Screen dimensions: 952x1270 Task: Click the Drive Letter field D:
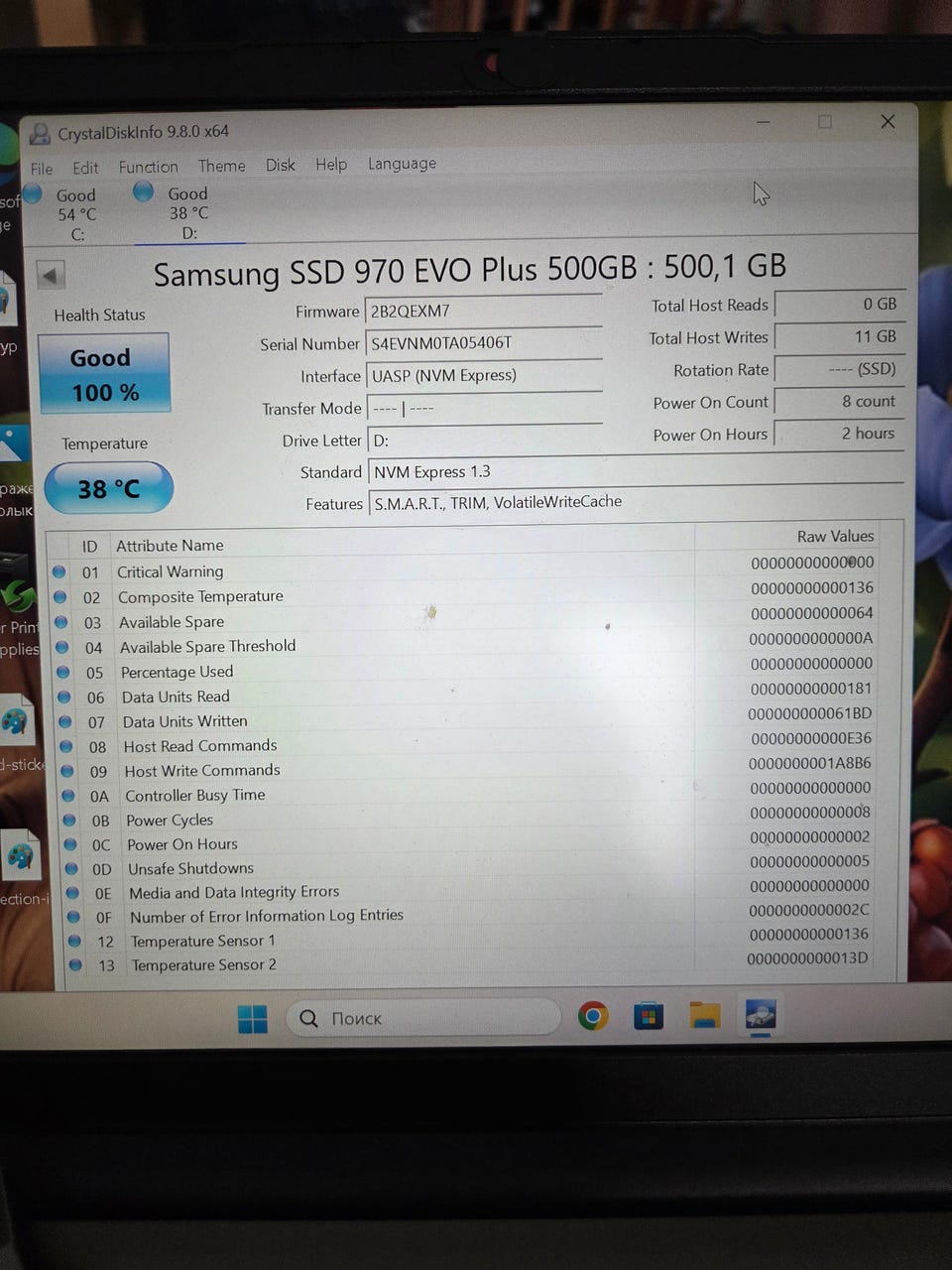click(486, 440)
